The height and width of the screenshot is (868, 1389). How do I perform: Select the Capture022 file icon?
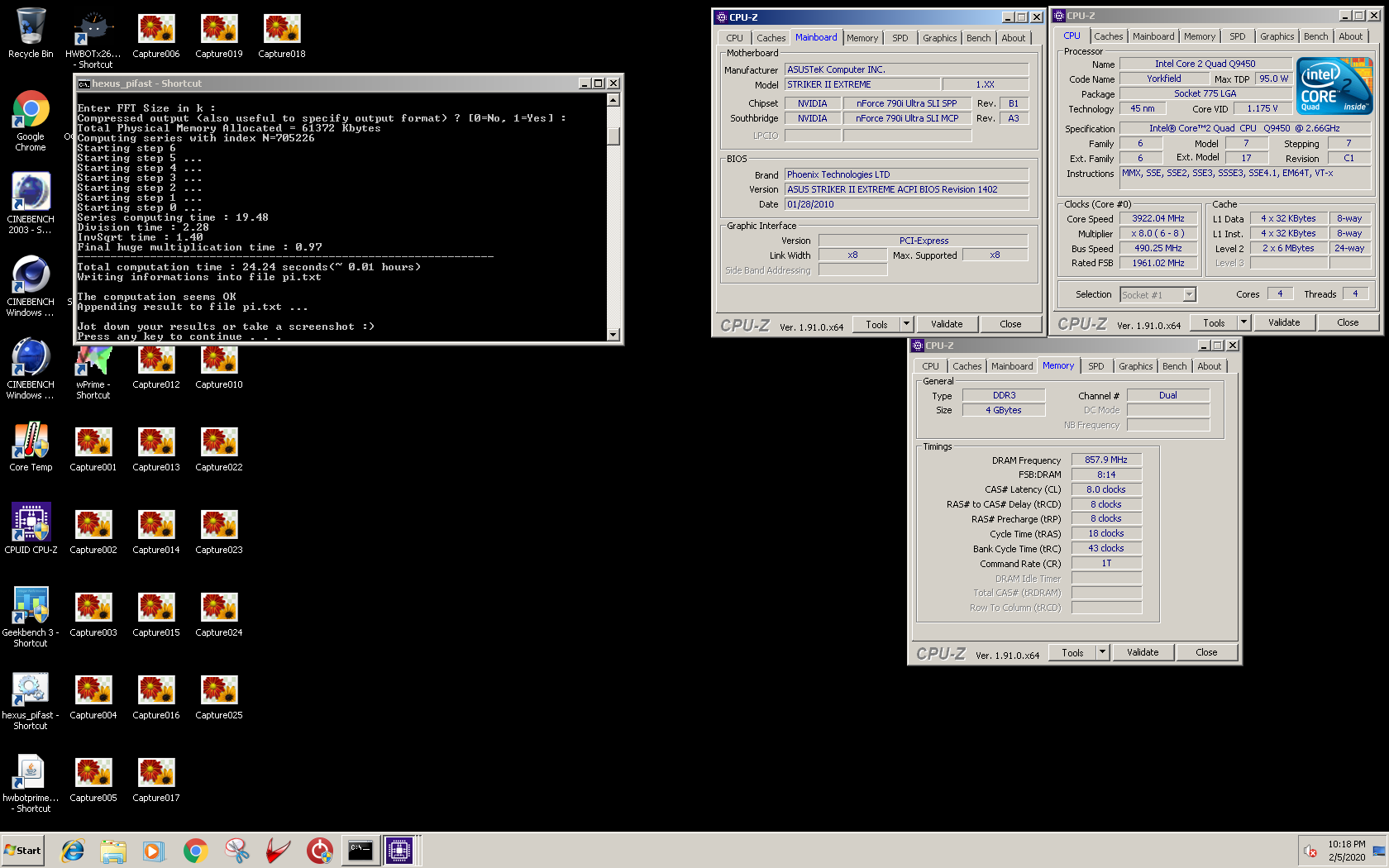219,447
